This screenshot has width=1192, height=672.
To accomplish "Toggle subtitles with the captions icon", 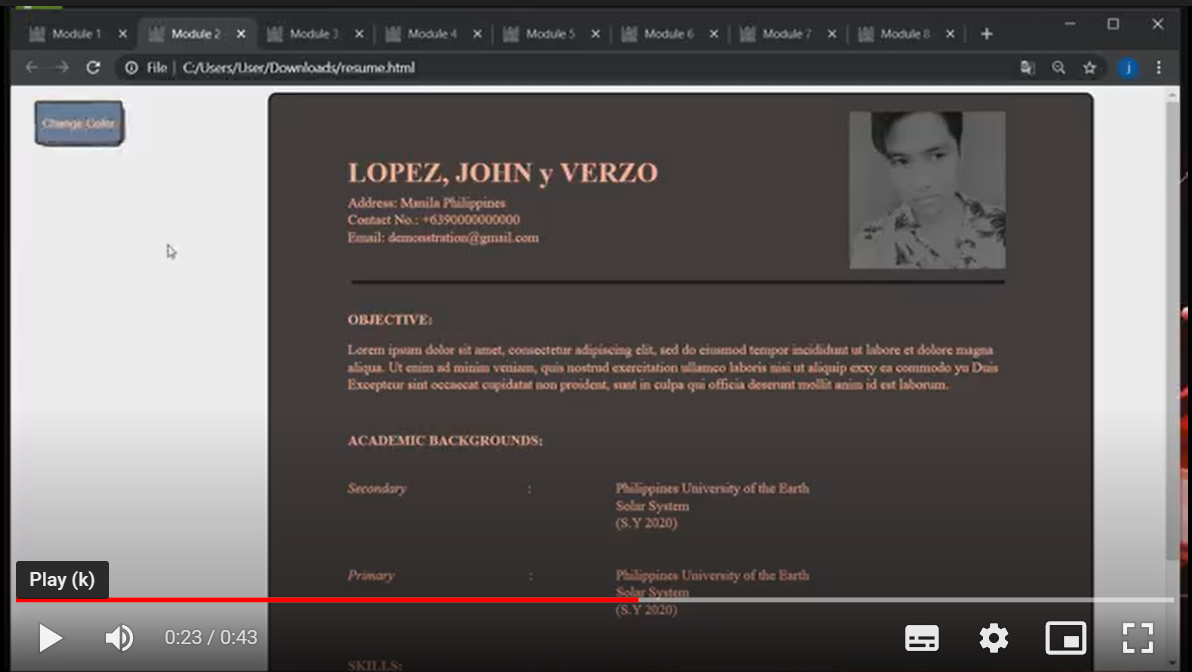I will point(922,638).
